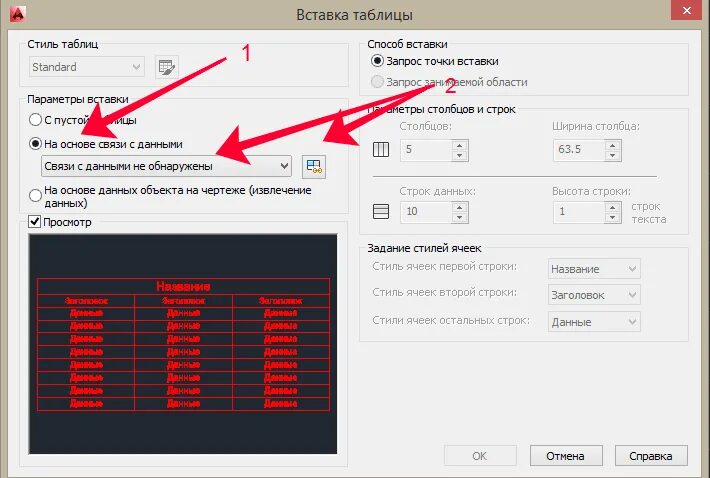Viewport: 710px width, 478px height.
Task: Select На основе связи с данными radio
Action: pyautogui.click(x=106, y=144)
